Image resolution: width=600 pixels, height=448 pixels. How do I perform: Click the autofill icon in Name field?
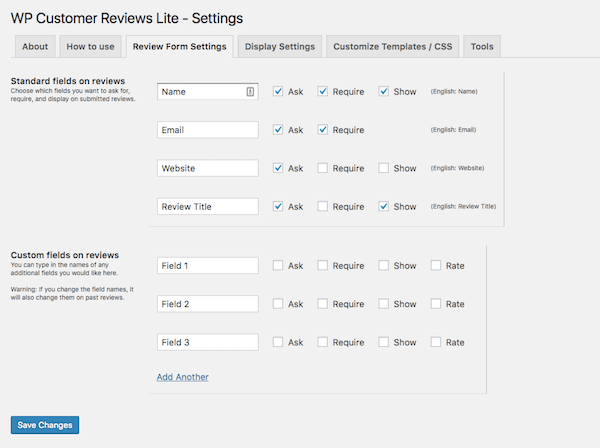[250, 91]
